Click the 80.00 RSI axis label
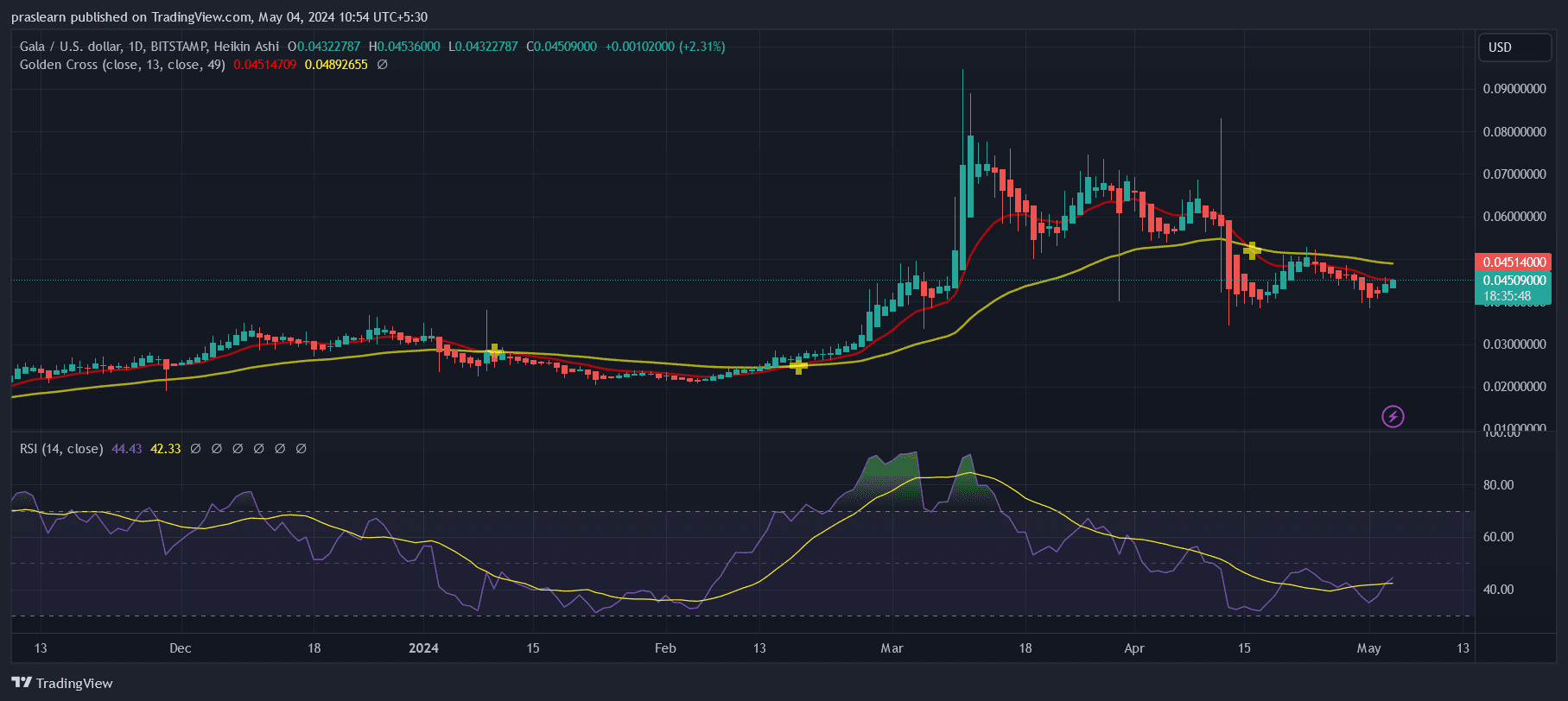Image resolution: width=1568 pixels, height=701 pixels. 1499,485
